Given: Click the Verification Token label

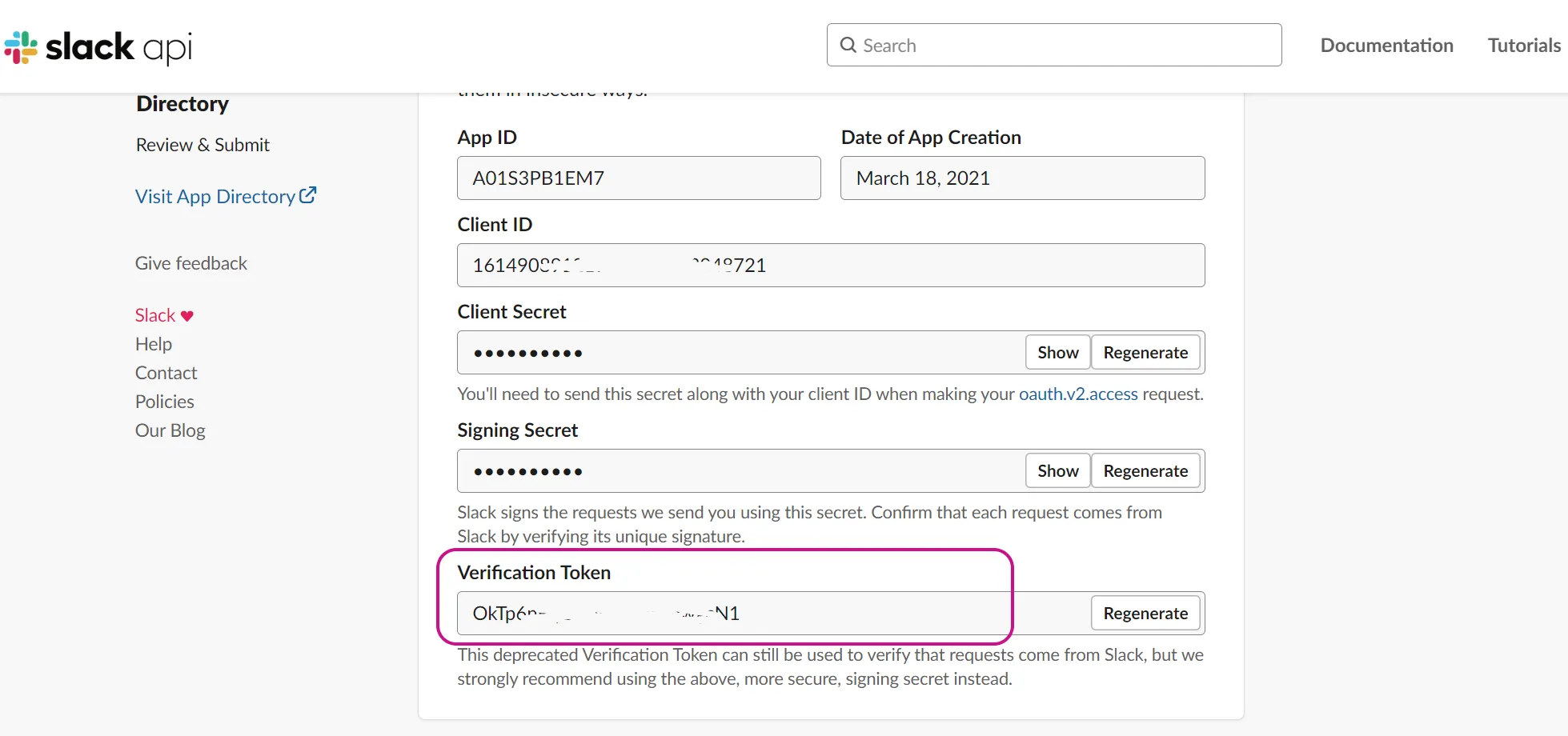Looking at the screenshot, I should tap(534, 572).
